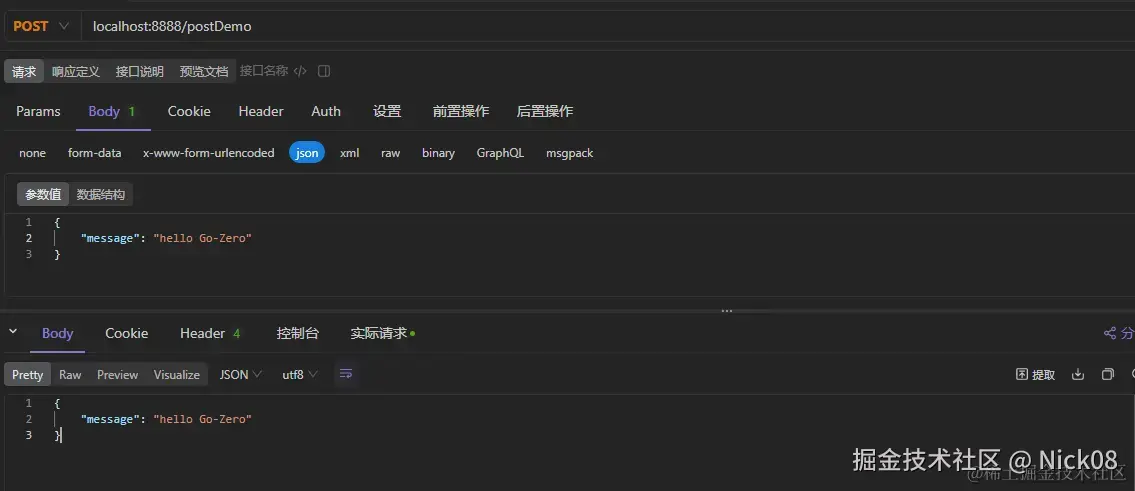
Task: Click the request body "hello Go-Zero" value
Action: tap(203, 238)
